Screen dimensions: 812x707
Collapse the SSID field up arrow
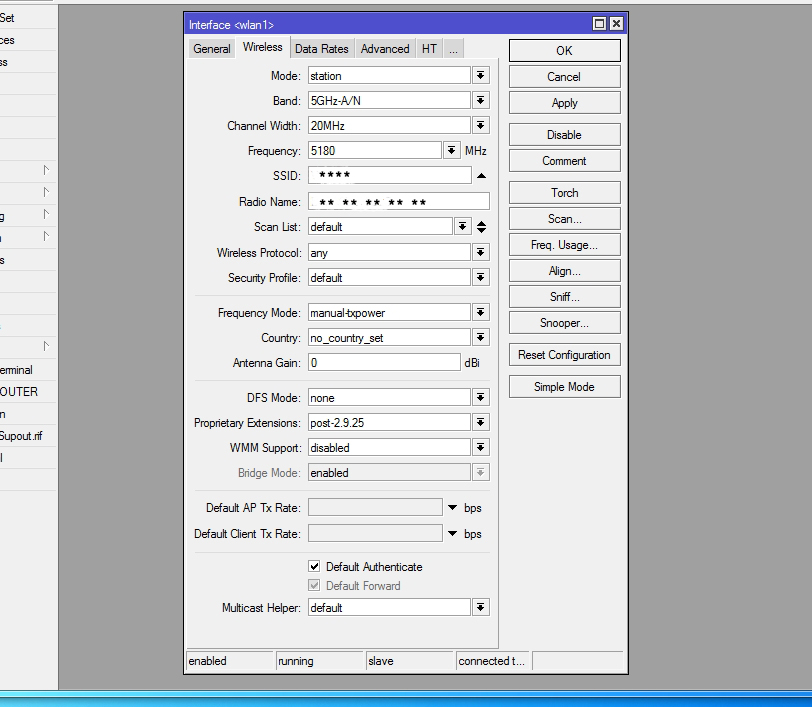[481, 176]
